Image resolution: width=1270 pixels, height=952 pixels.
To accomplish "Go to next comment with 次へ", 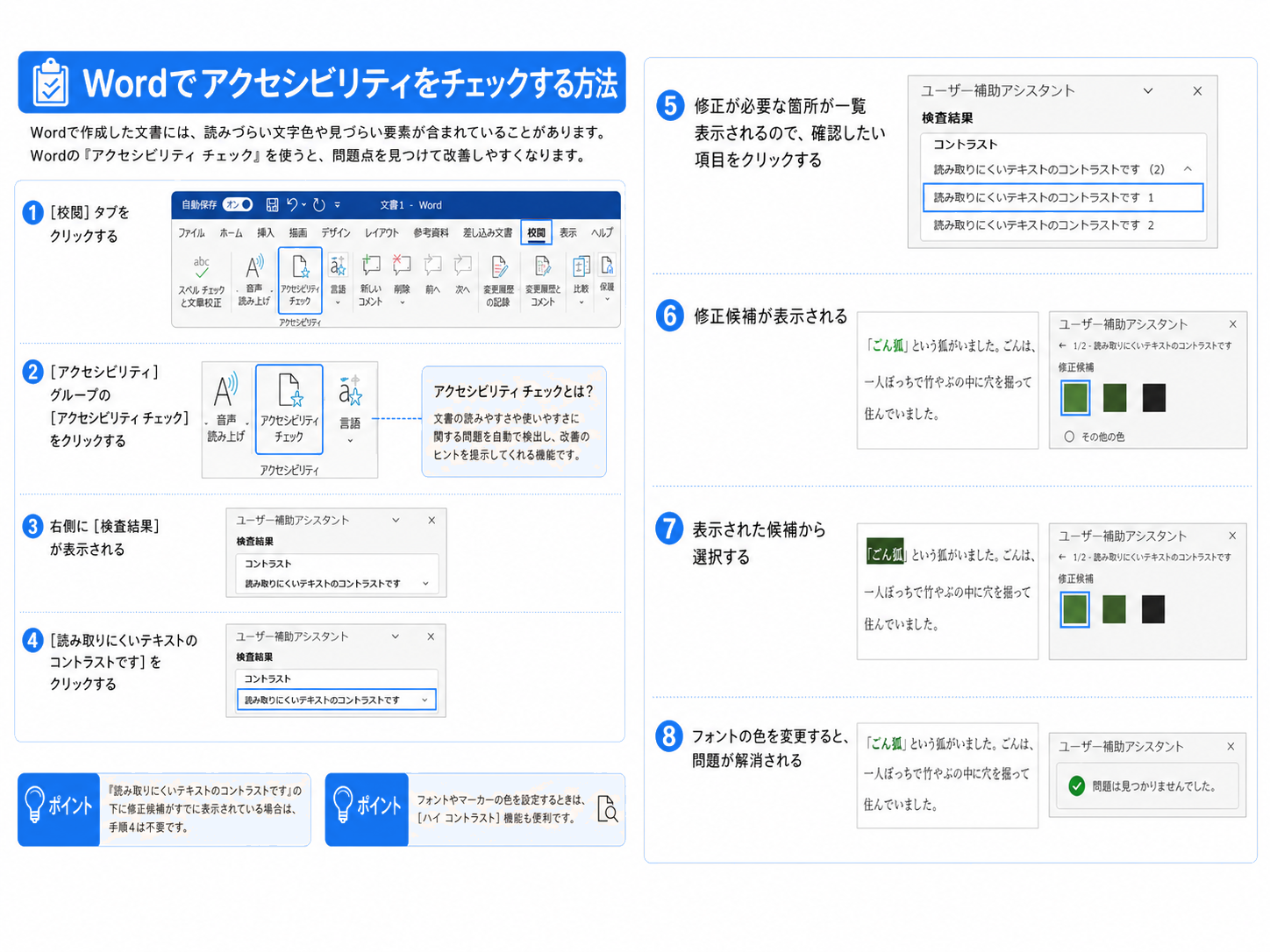I will point(462,274).
